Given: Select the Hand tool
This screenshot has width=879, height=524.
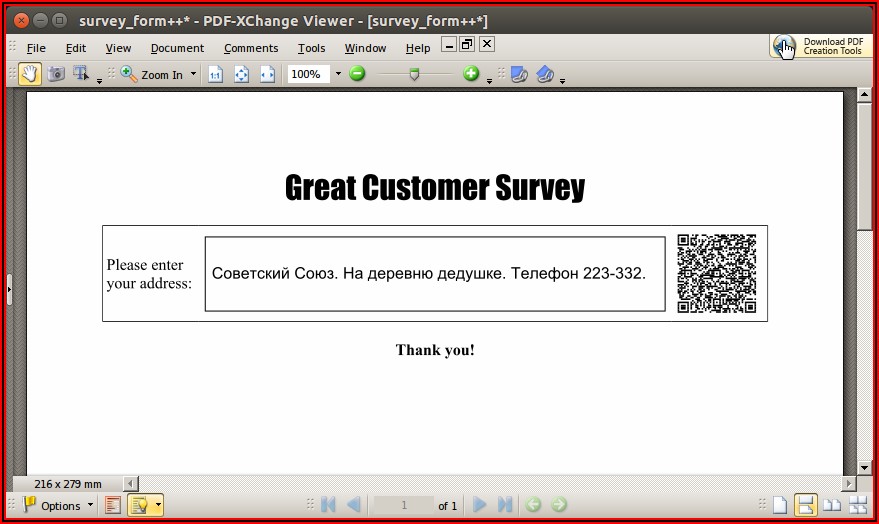Looking at the screenshot, I should pos(30,74).
